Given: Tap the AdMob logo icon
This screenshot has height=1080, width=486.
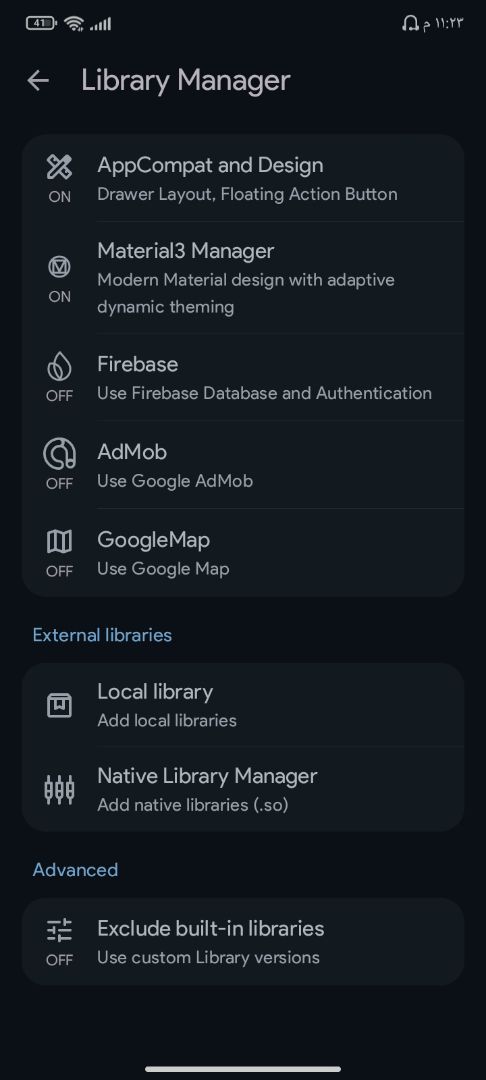Looking at the screenshot, I should (x=59, y=454).
